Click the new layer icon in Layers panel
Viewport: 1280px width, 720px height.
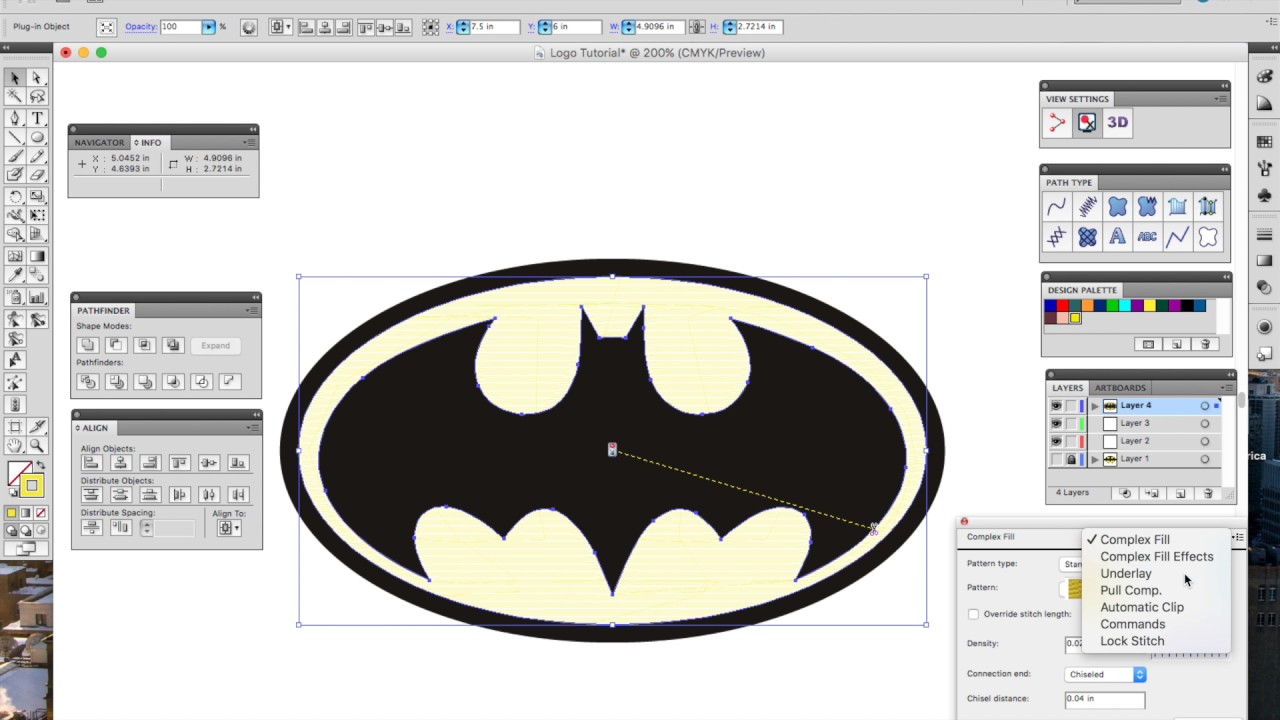click(x=1180, y=493)
